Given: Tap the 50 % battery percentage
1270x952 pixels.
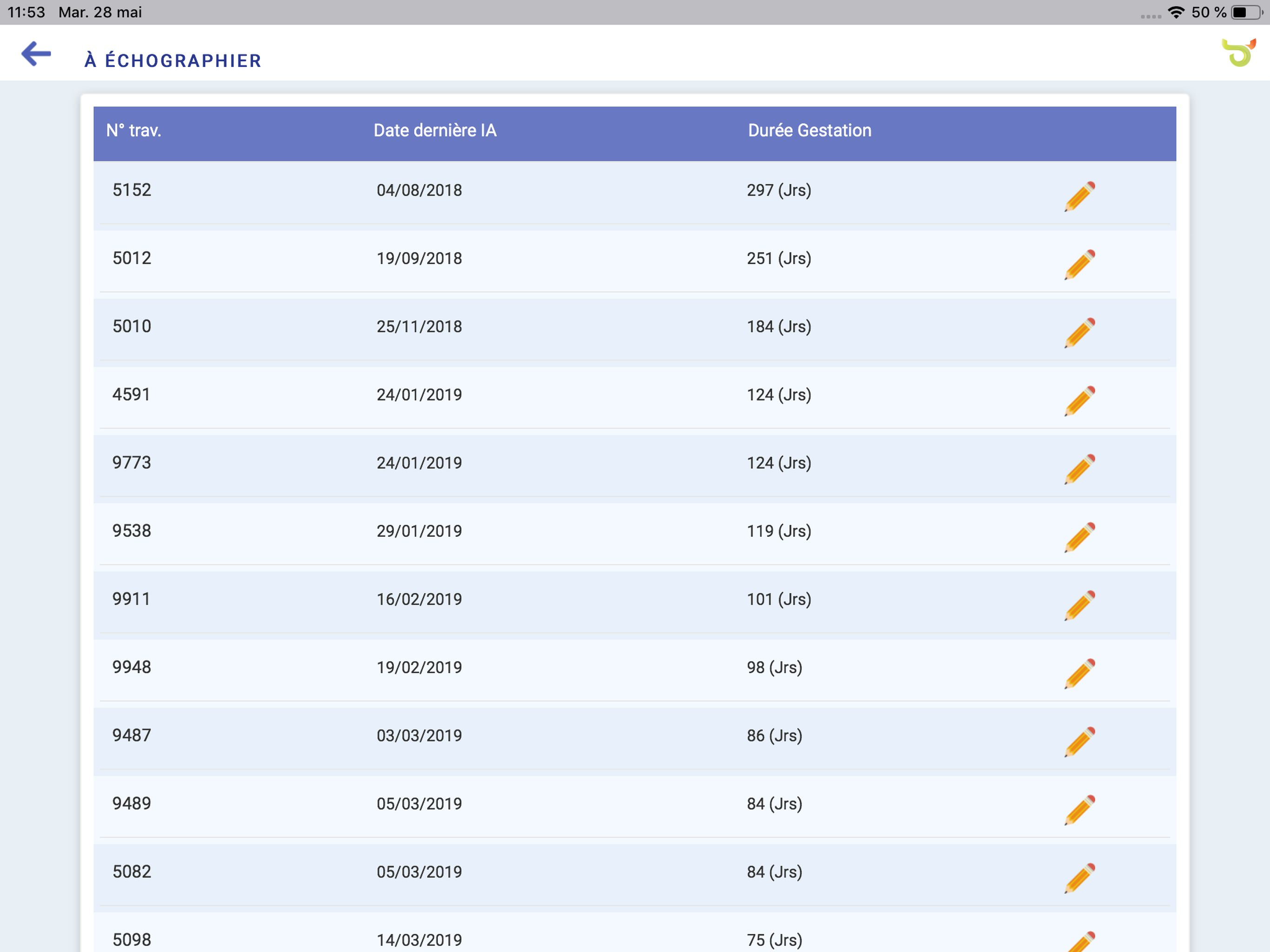Looking at the screenshot, I should (1209, 12).
